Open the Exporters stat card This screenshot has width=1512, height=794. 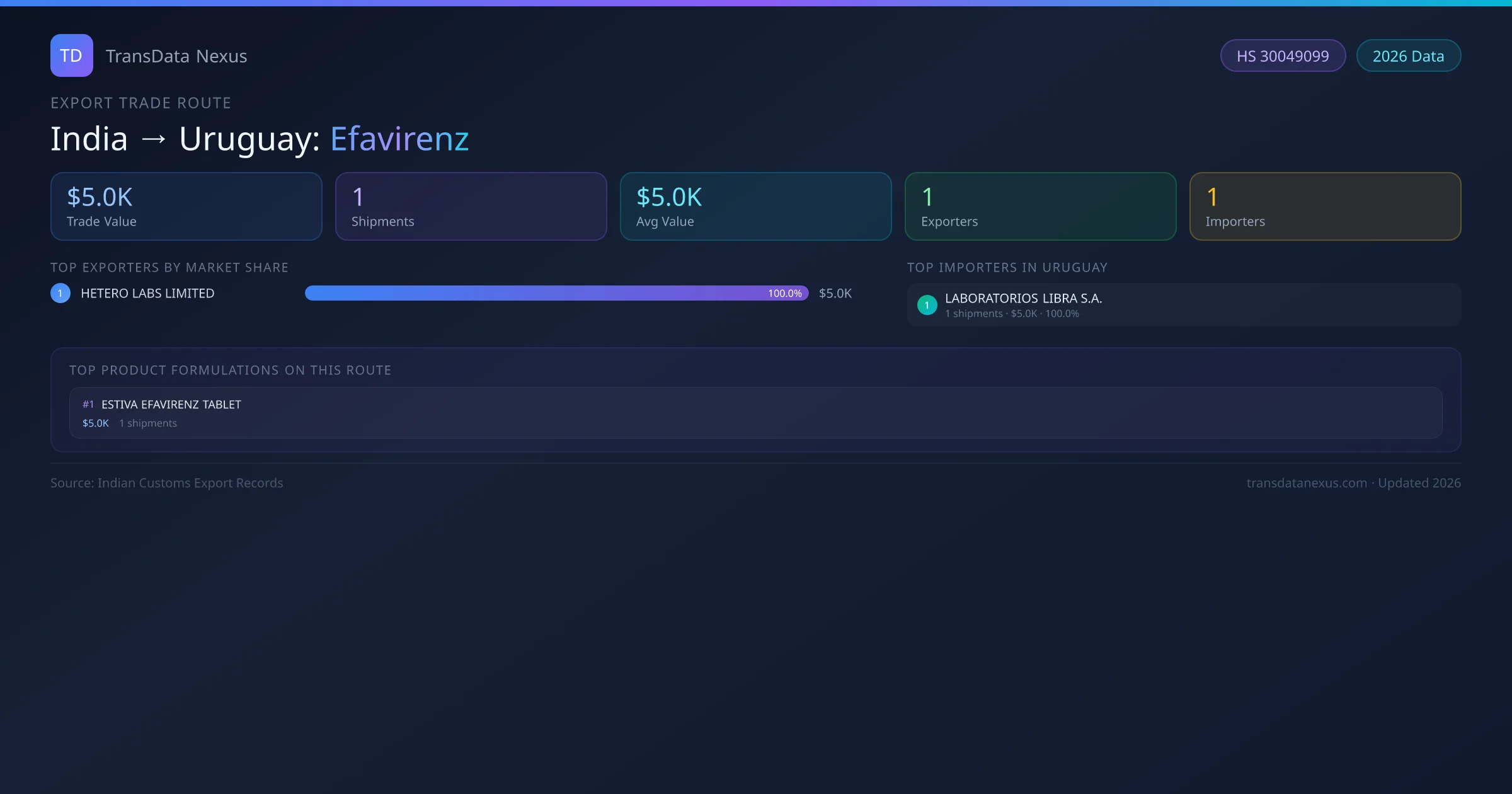[1040, 206]
